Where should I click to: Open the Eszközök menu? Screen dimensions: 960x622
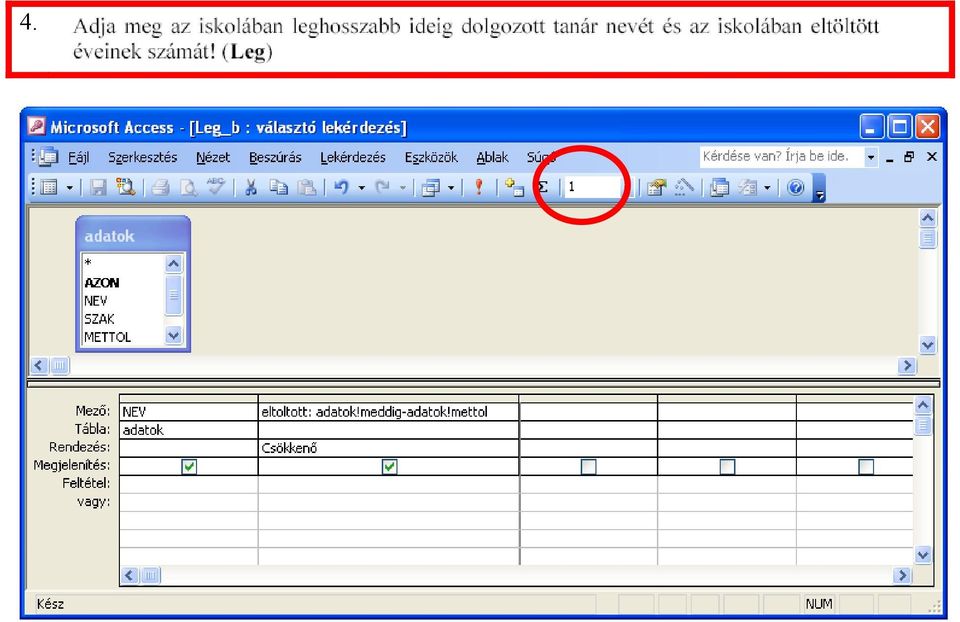click(431, 157)
